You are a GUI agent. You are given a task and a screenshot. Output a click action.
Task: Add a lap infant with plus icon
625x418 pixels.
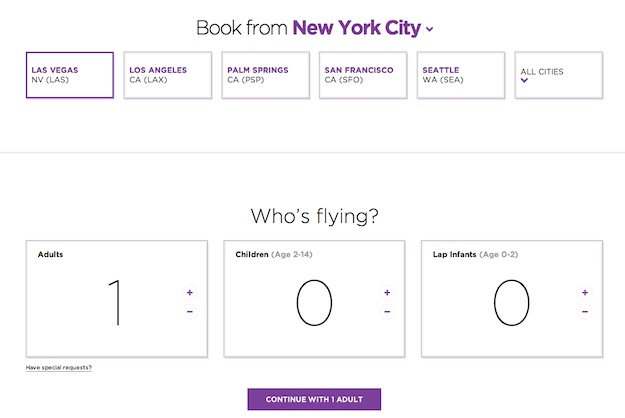point(585,292)
